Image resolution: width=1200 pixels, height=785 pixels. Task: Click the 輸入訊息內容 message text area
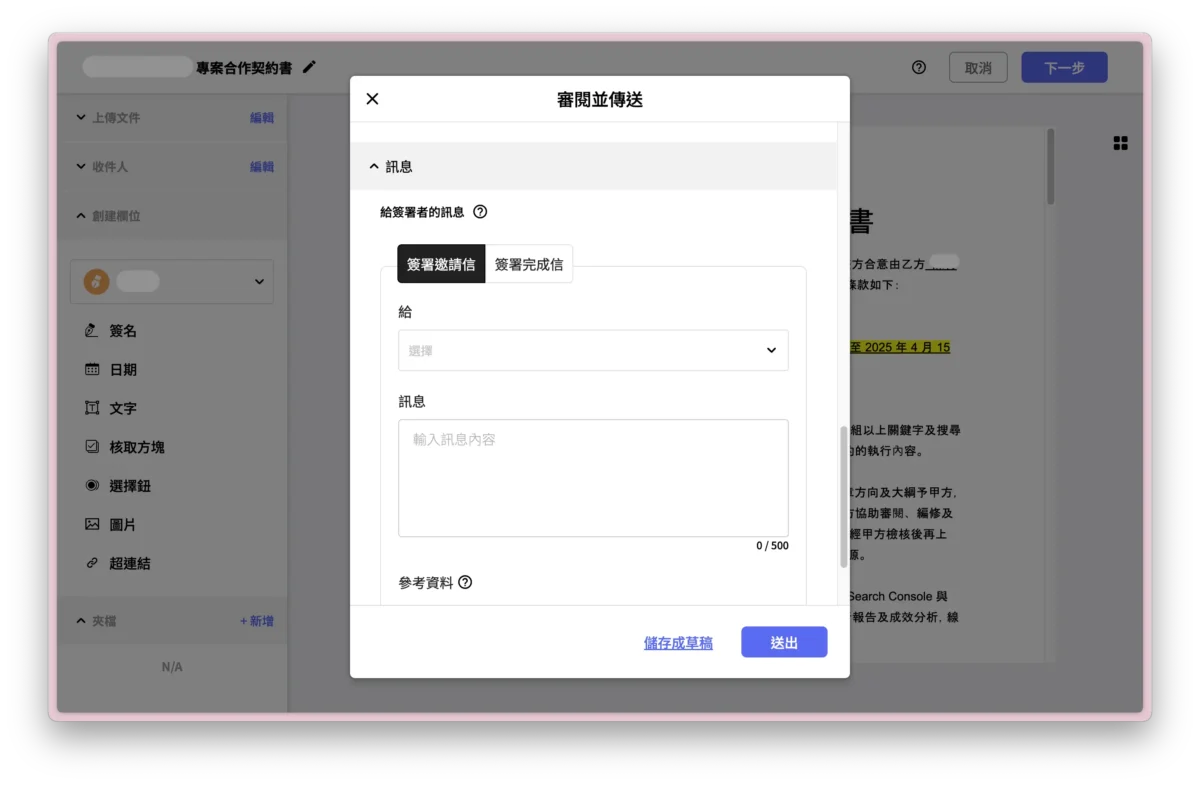593,477
